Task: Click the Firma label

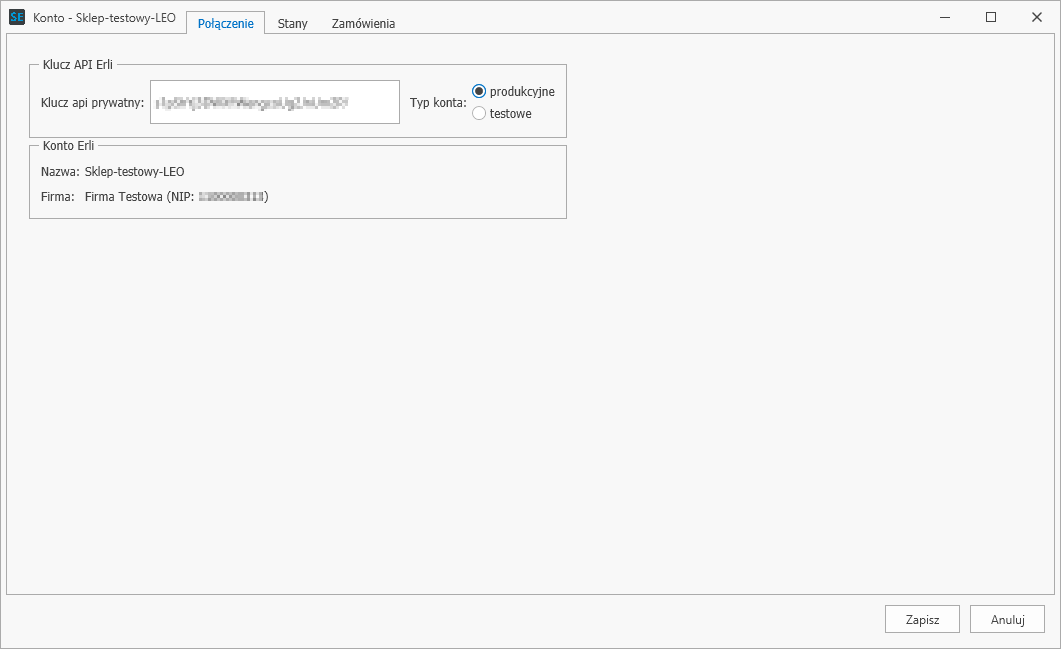Action: pyautogui.click(x=58, y=197)
